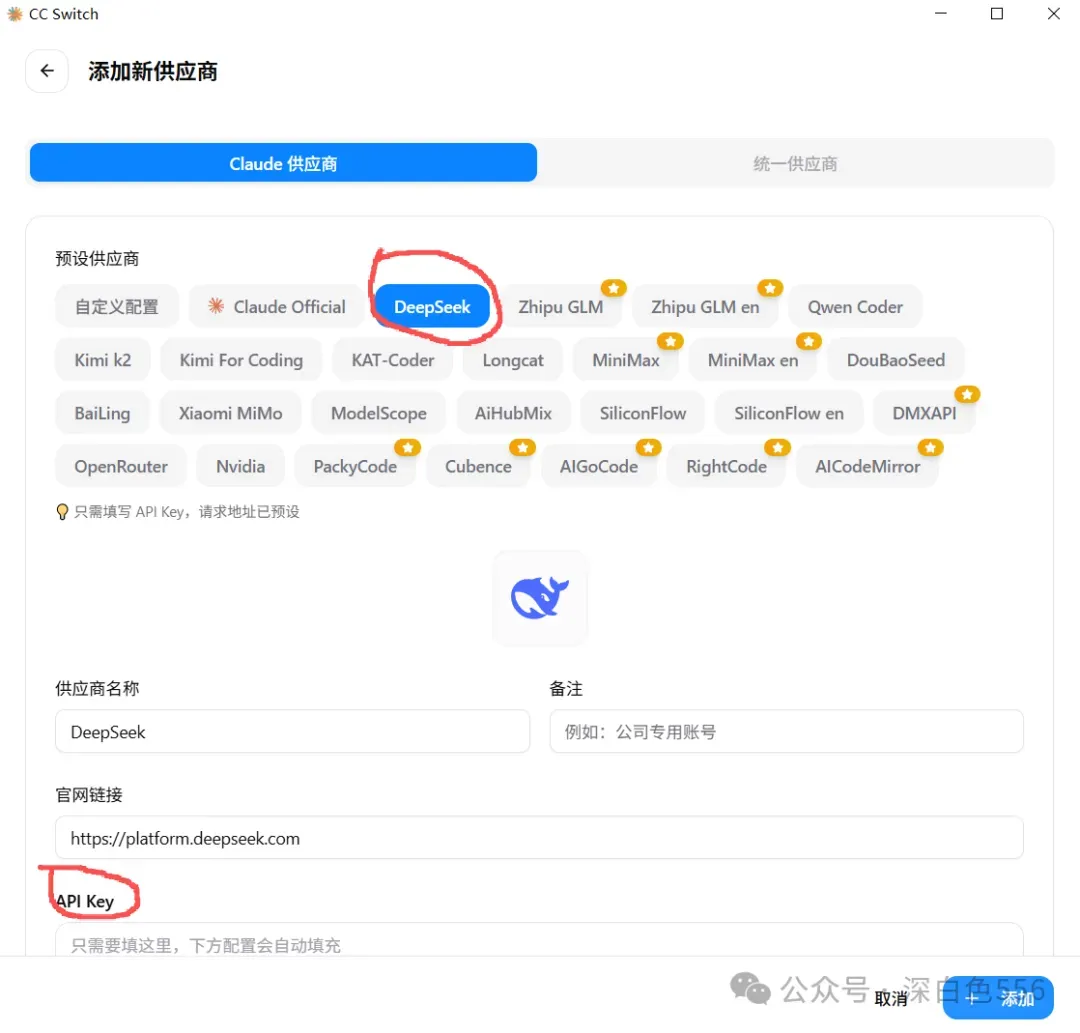
Task: Switch to the 统一供应商 tab
Action: click(795, 163)
